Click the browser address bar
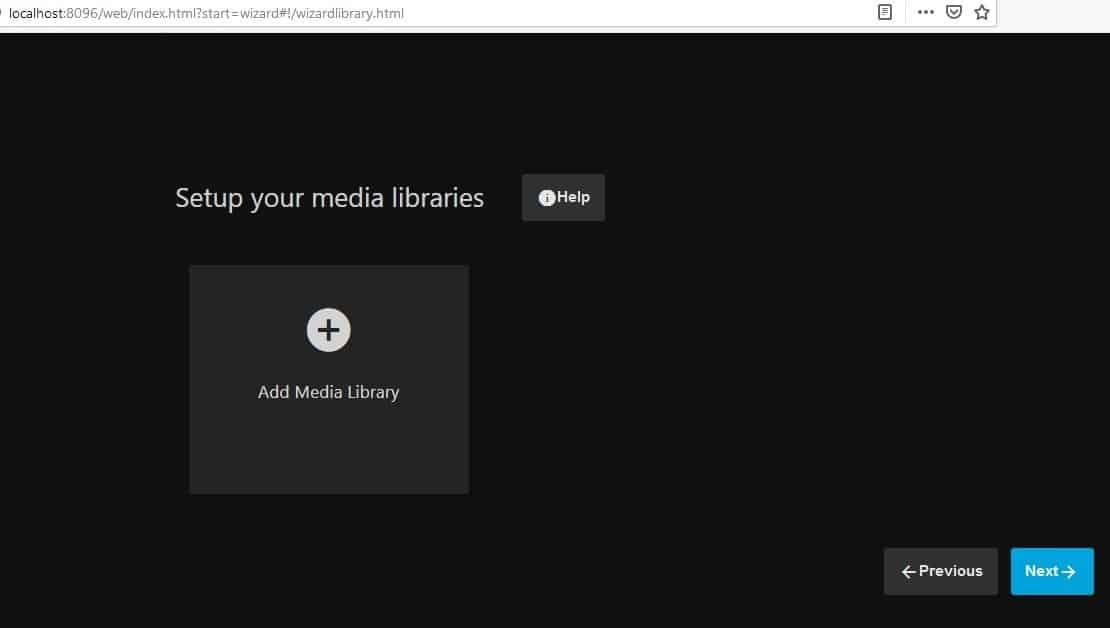This screenshot has width=1110, height=628. click(600, 13)
